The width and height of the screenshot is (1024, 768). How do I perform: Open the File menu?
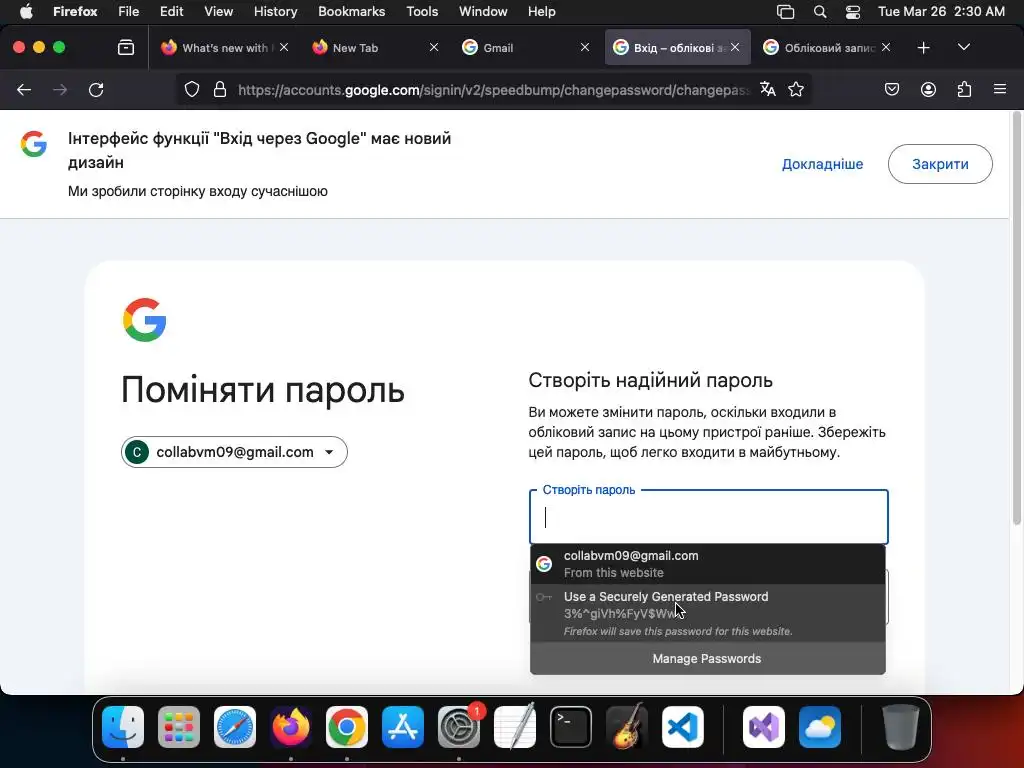129,12
